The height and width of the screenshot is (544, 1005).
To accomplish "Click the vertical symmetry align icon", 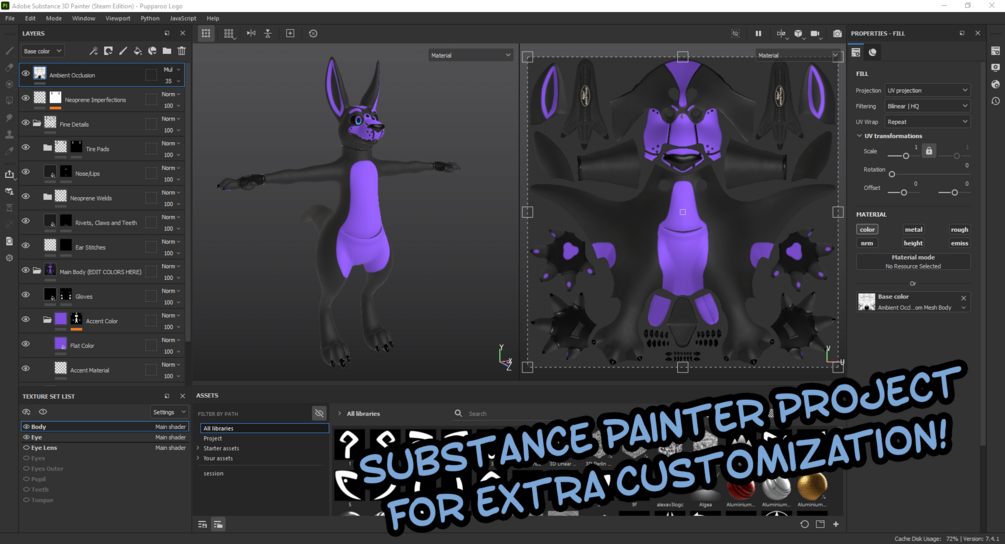I will tap(268, 33).
